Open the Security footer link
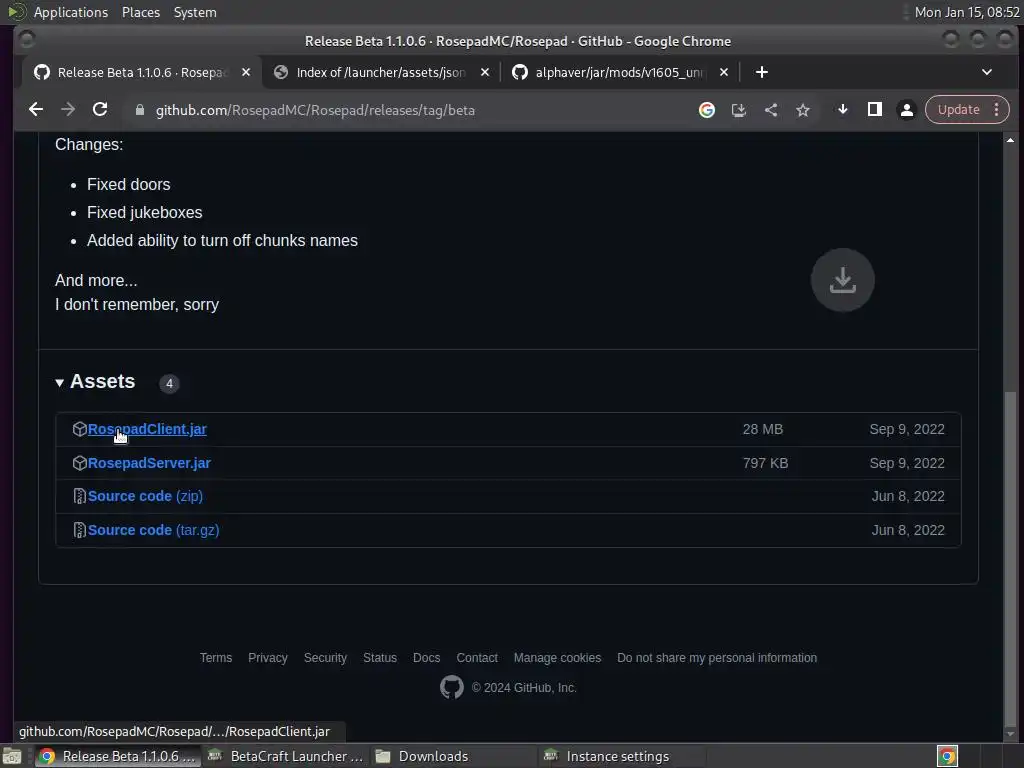Viewport: 1024px width, 768px height. 325,658
